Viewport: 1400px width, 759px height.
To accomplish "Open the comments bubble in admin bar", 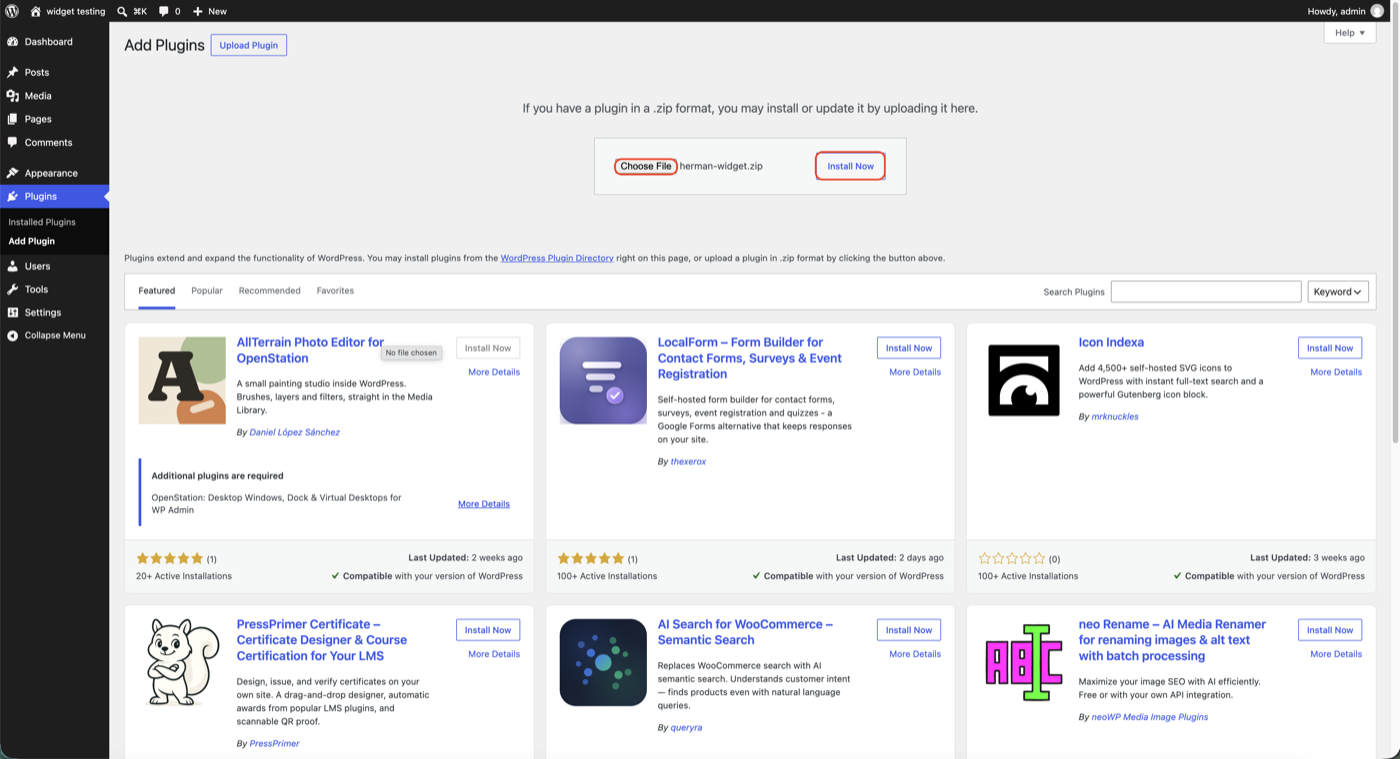I will pyautogui.click(x=164, y=11).
